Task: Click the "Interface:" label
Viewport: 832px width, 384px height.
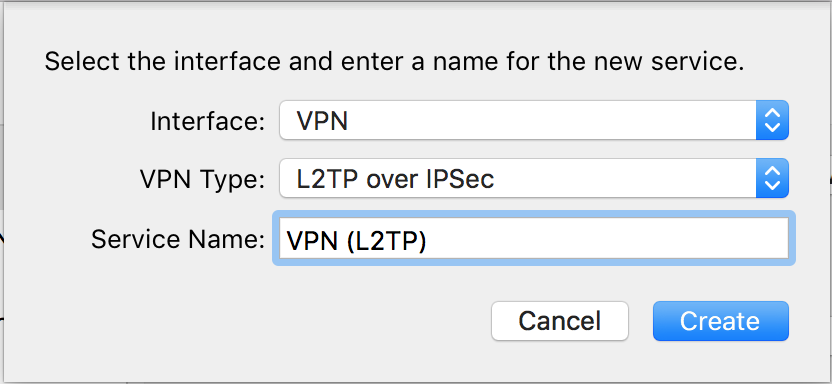Action: click(207, 121)
